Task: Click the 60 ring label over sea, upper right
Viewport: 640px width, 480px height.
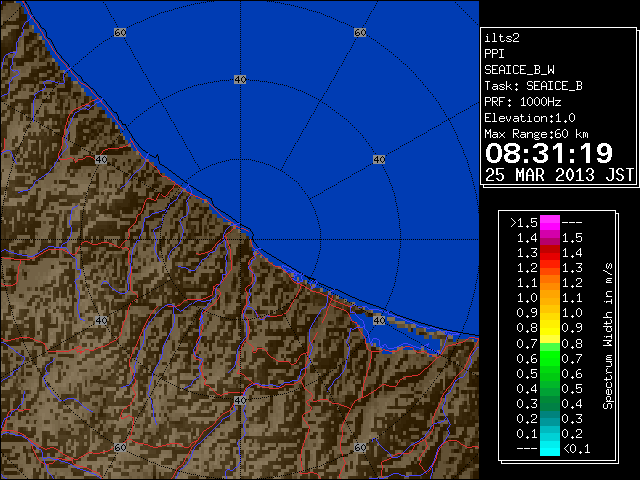Action: (x=360, y=33)
